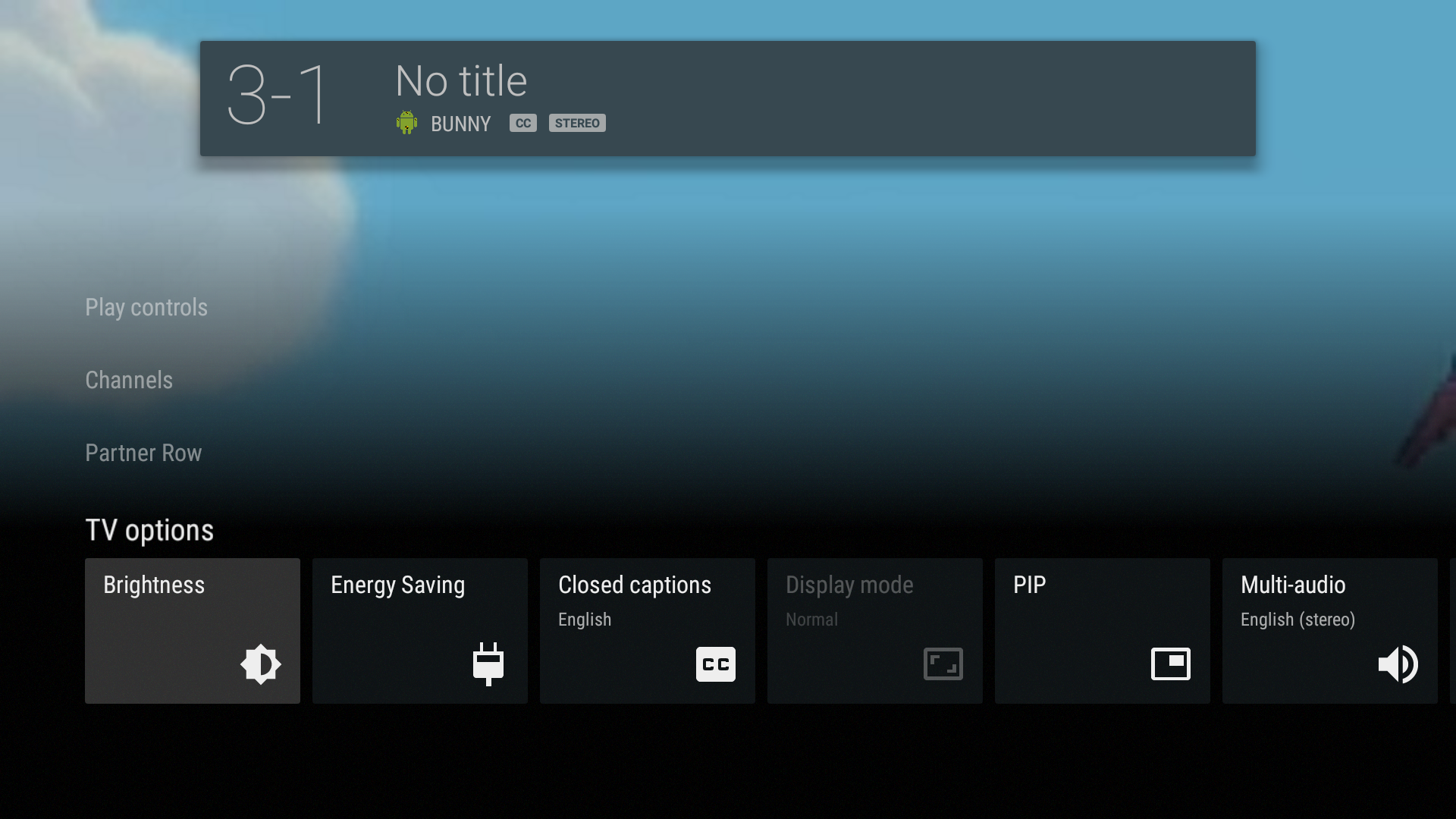This screenshot has width=1456, height=819.
Task: Enable PIP feature
Action: click(1102, 631)
